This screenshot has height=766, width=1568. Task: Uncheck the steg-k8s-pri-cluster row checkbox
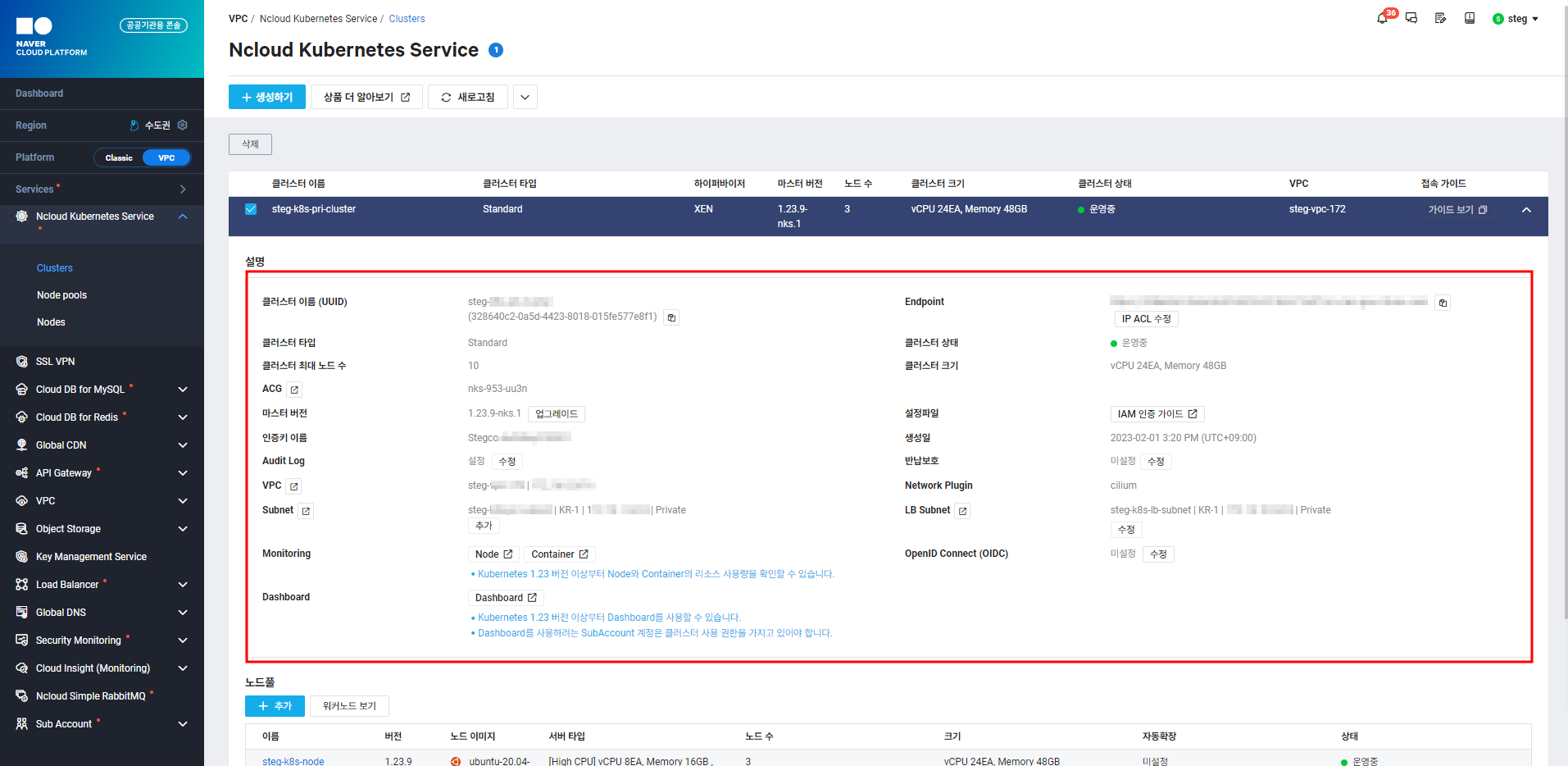pos(251,209)
